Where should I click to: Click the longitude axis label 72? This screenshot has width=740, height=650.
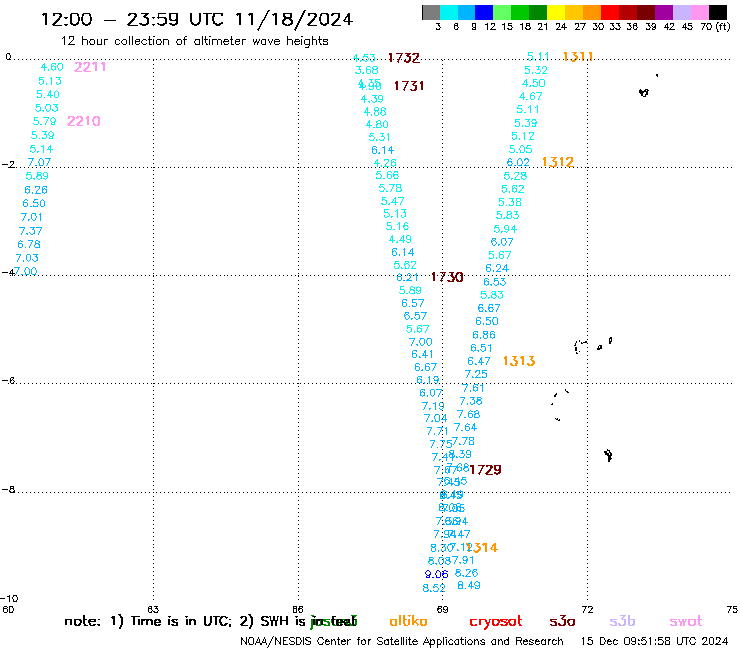tap(588, 609)
